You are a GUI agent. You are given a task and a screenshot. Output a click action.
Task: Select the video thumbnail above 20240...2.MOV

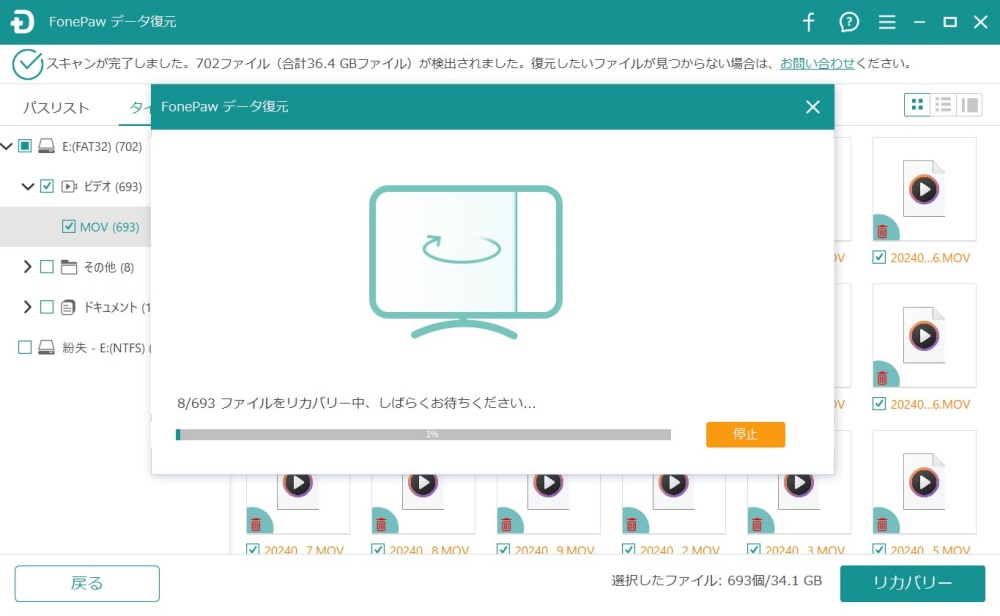coord(673,504)
